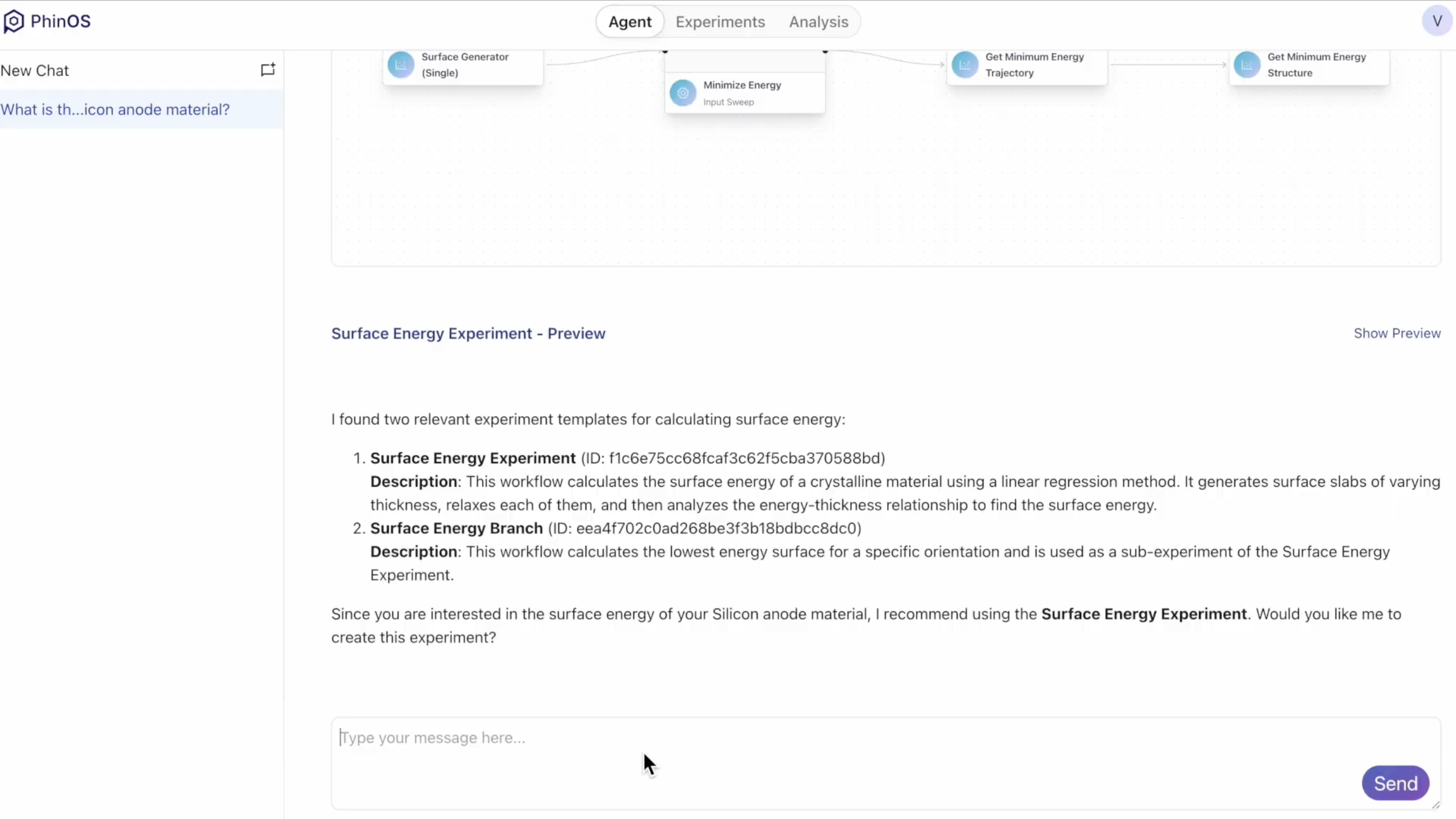The image size is (1456, 819).
Task: Select the Agent tab
Action: click(x=630, y=22)
